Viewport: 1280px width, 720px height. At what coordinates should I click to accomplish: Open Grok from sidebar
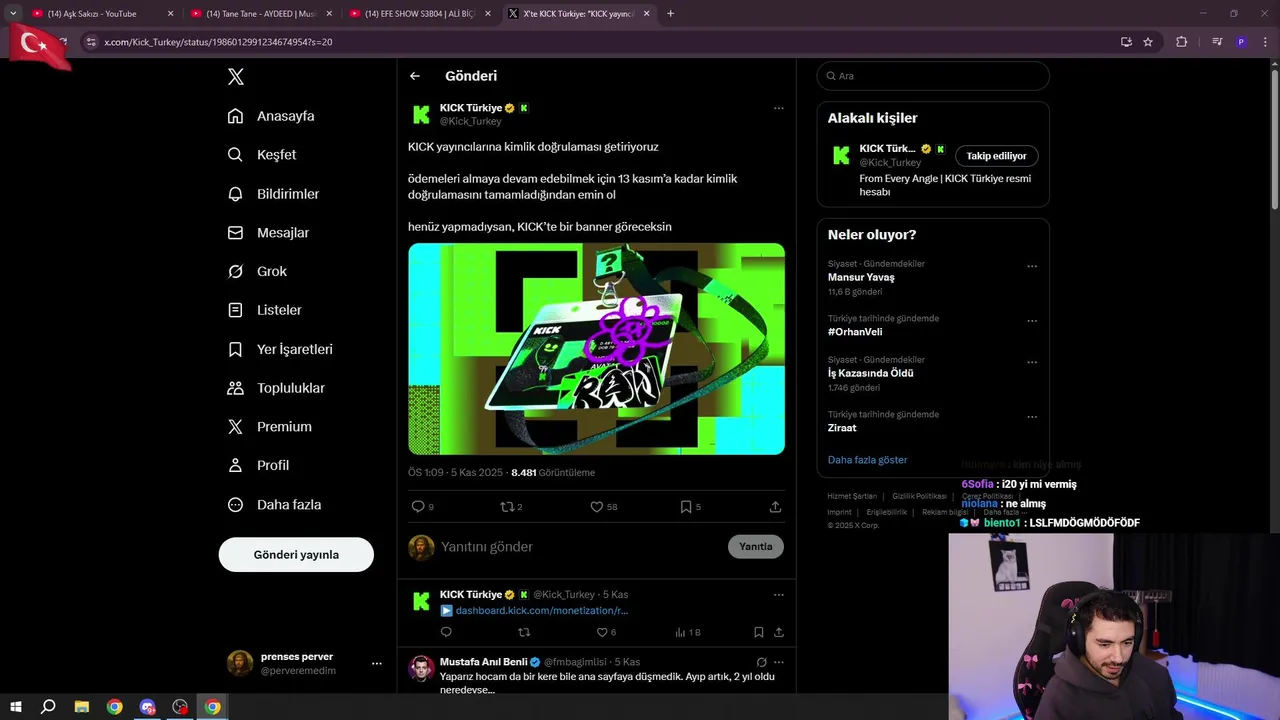pos(257,271)
